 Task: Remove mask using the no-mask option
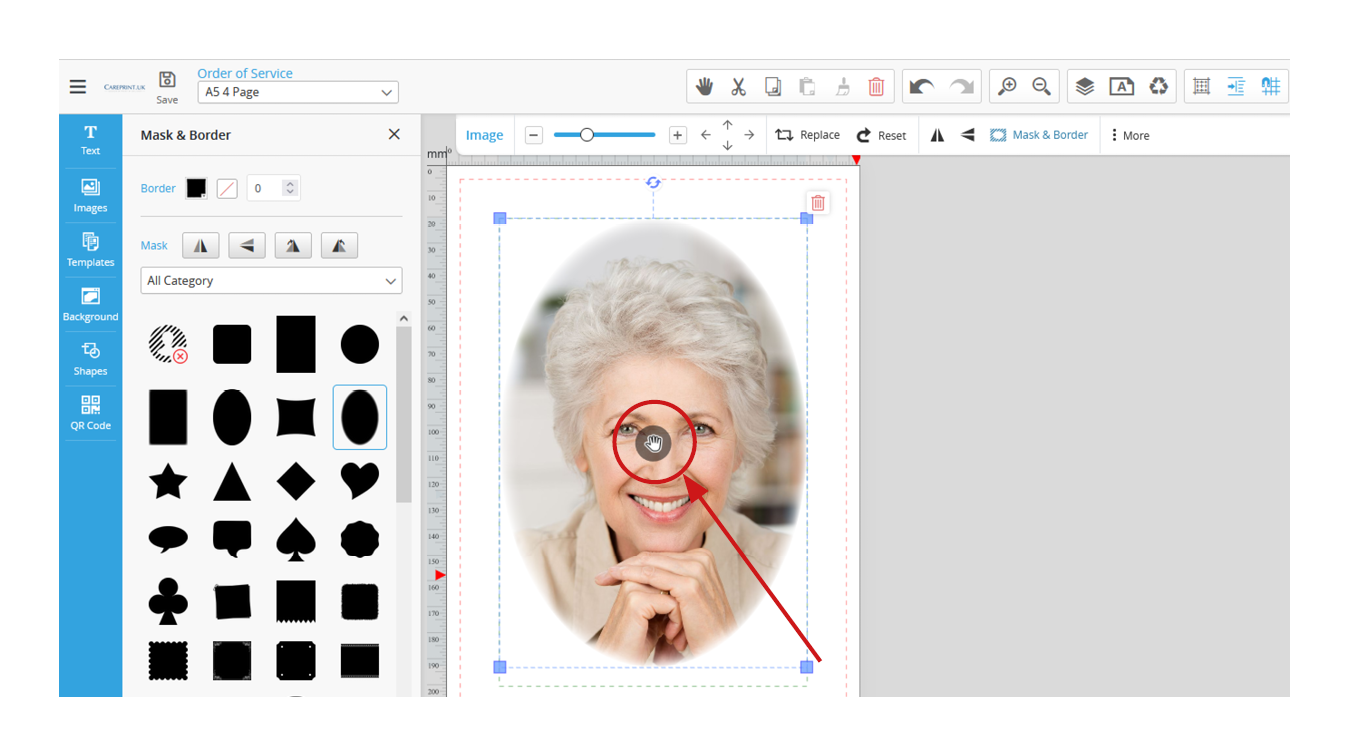[x=168, y=344]
